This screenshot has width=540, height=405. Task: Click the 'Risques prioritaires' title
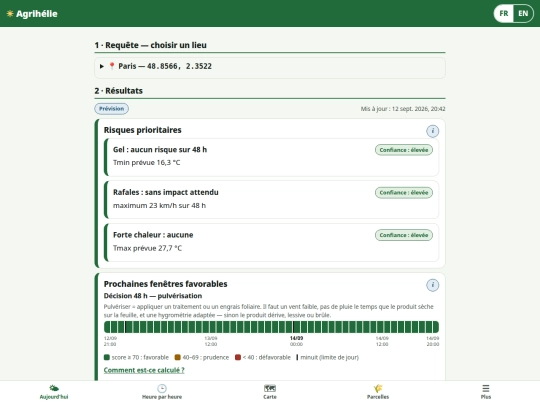(143, 130)
